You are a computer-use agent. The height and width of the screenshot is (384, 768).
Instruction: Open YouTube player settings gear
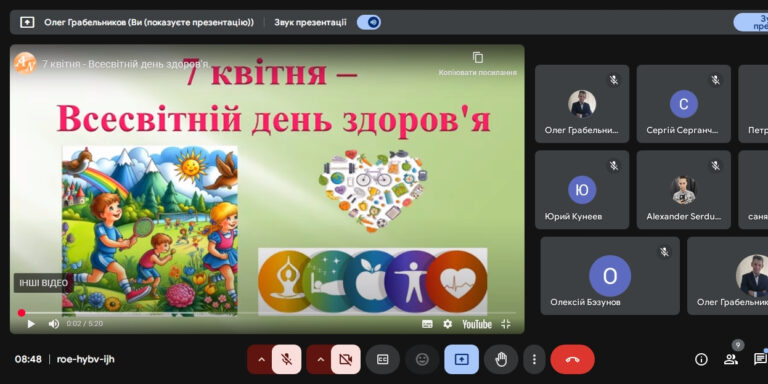click(x=448, y=324)
